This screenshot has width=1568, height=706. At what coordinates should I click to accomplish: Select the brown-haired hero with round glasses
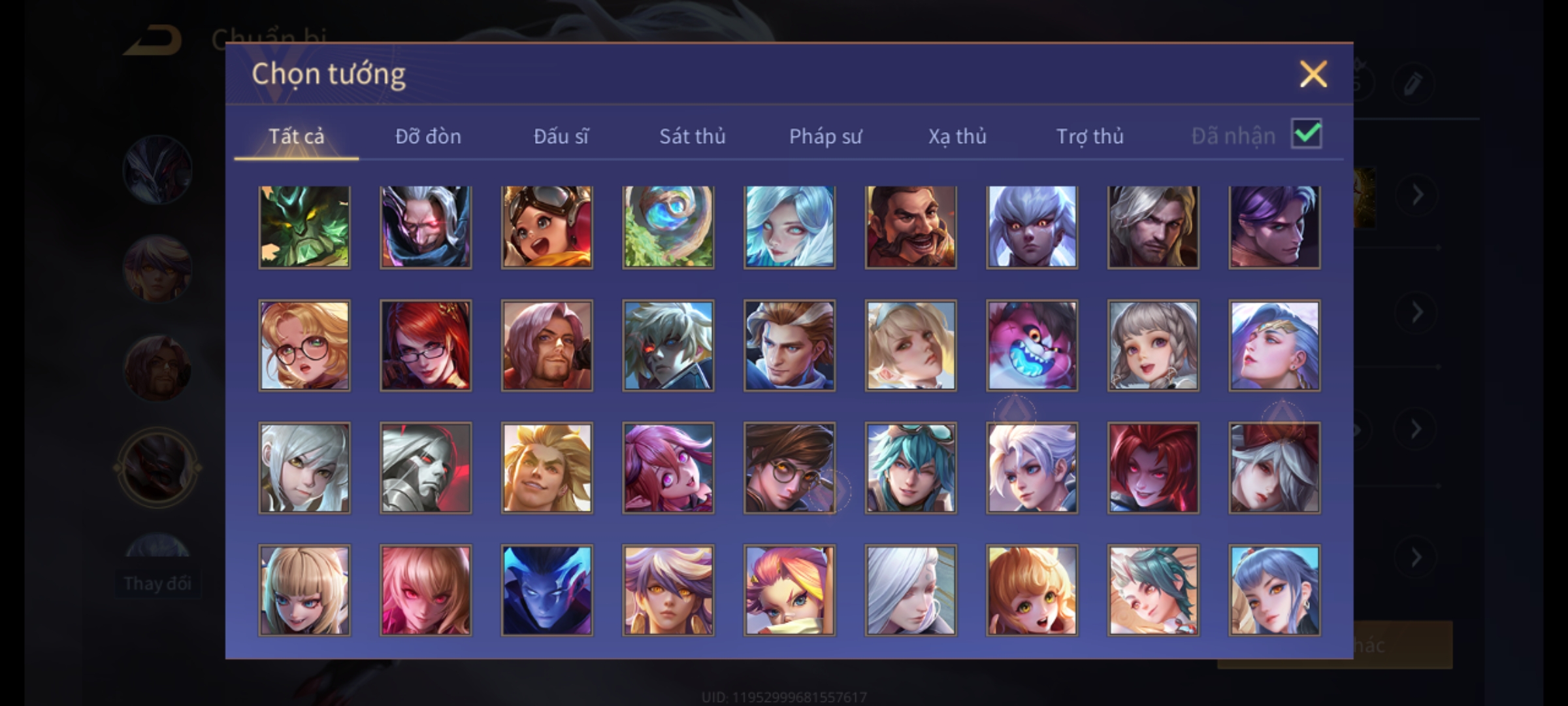tap(789, 467)
